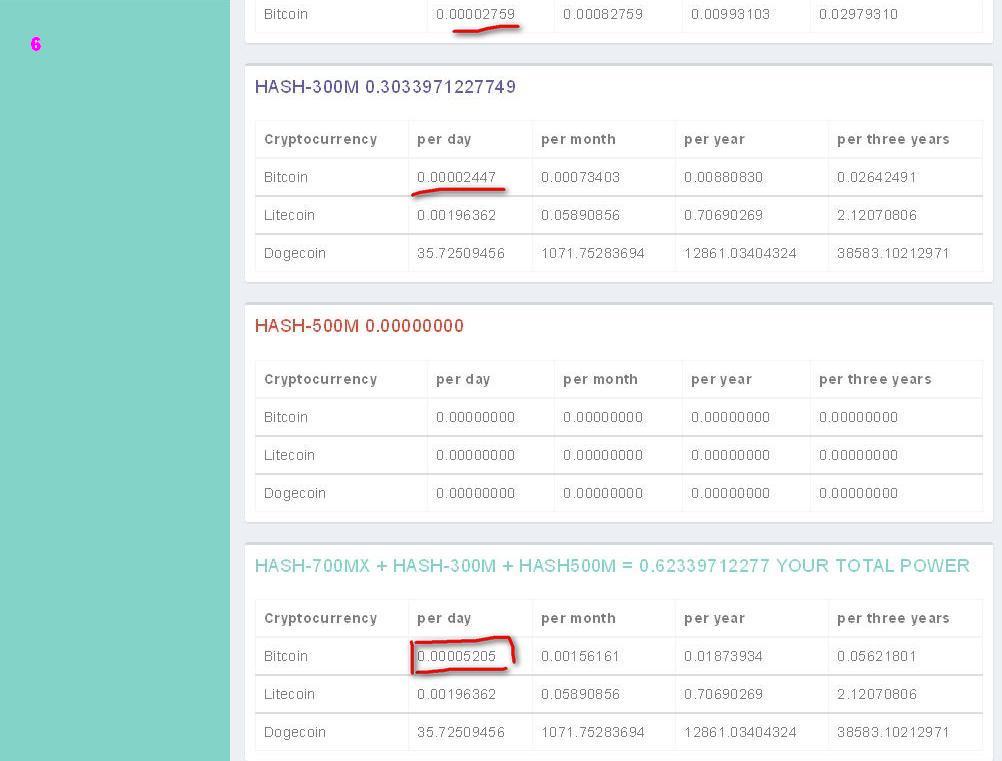Click 12861.03404324 Dogecoin value in HASH-300M table
1002x761 pixels.
click(740, 254)
